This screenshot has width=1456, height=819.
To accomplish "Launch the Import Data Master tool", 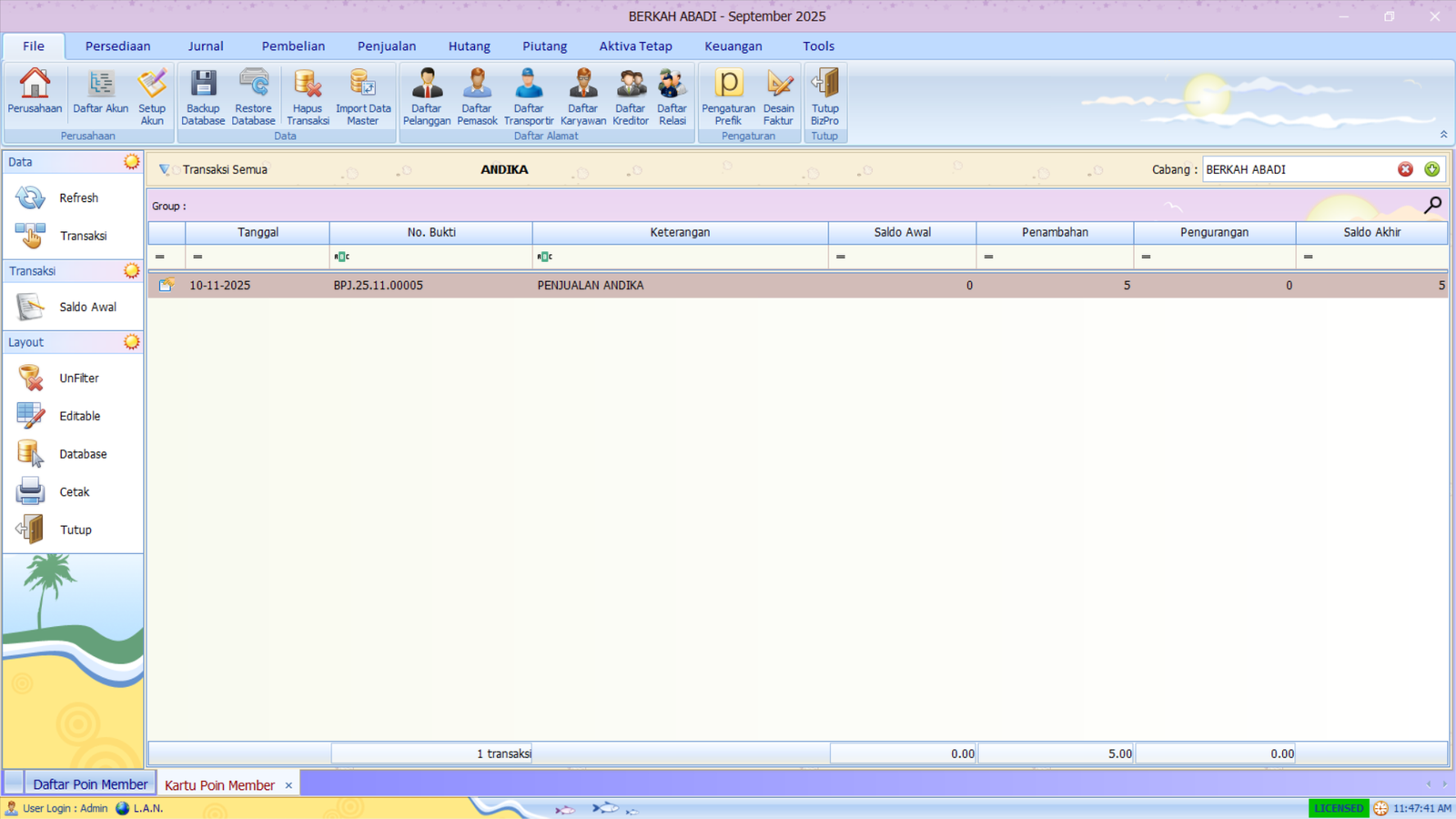I will (x=362, y=96).
